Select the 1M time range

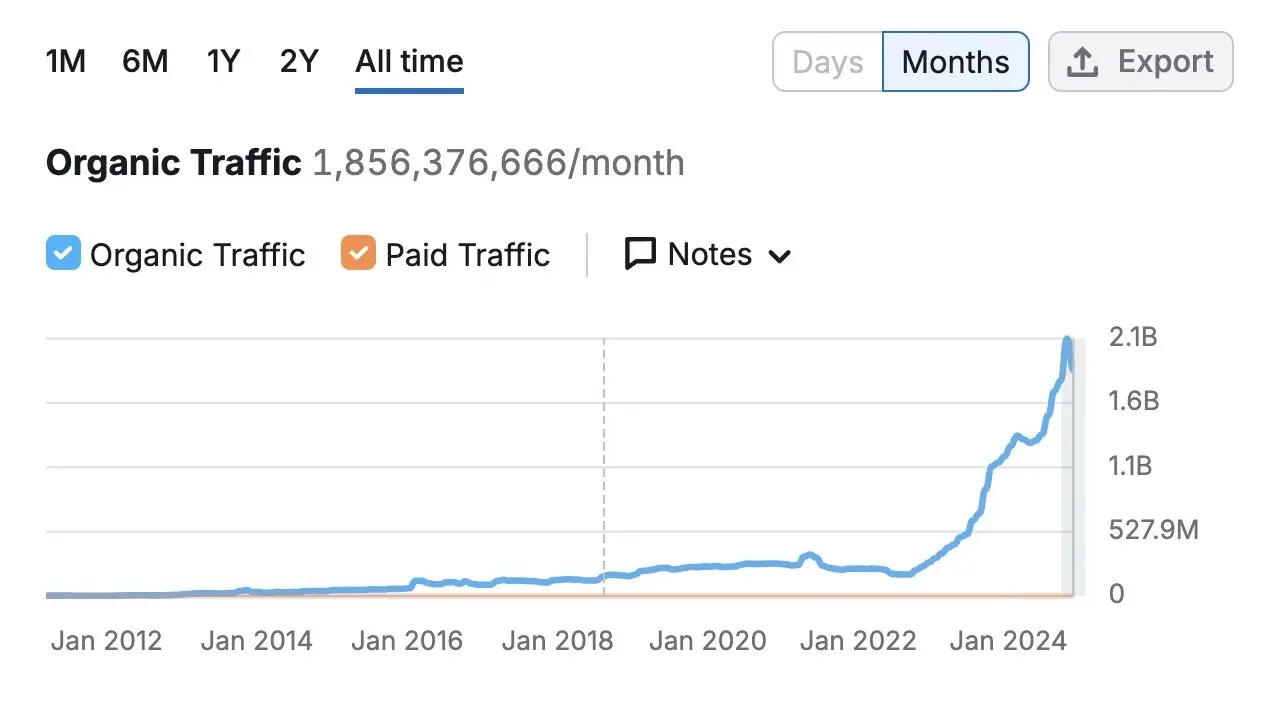click(64, 61)
